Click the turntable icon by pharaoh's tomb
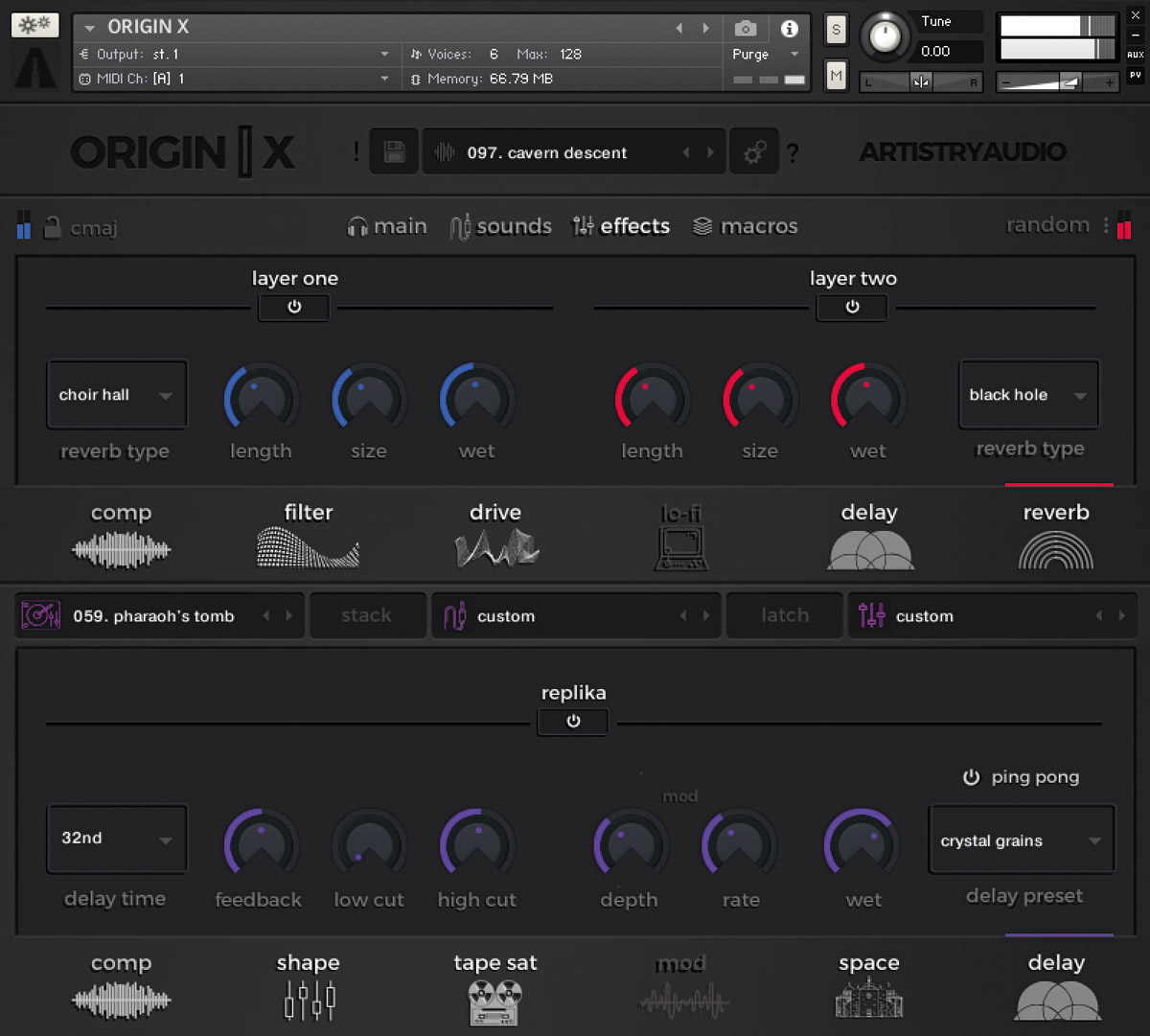Screen dimensions: 1150x1036 41,616
